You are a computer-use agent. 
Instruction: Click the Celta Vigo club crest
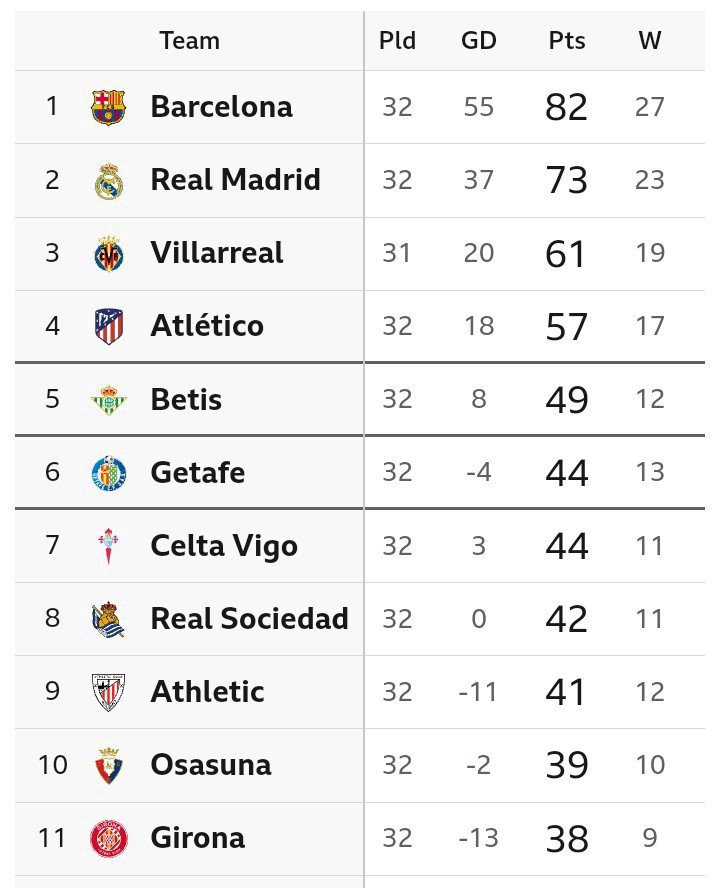(x=109, y=546)
